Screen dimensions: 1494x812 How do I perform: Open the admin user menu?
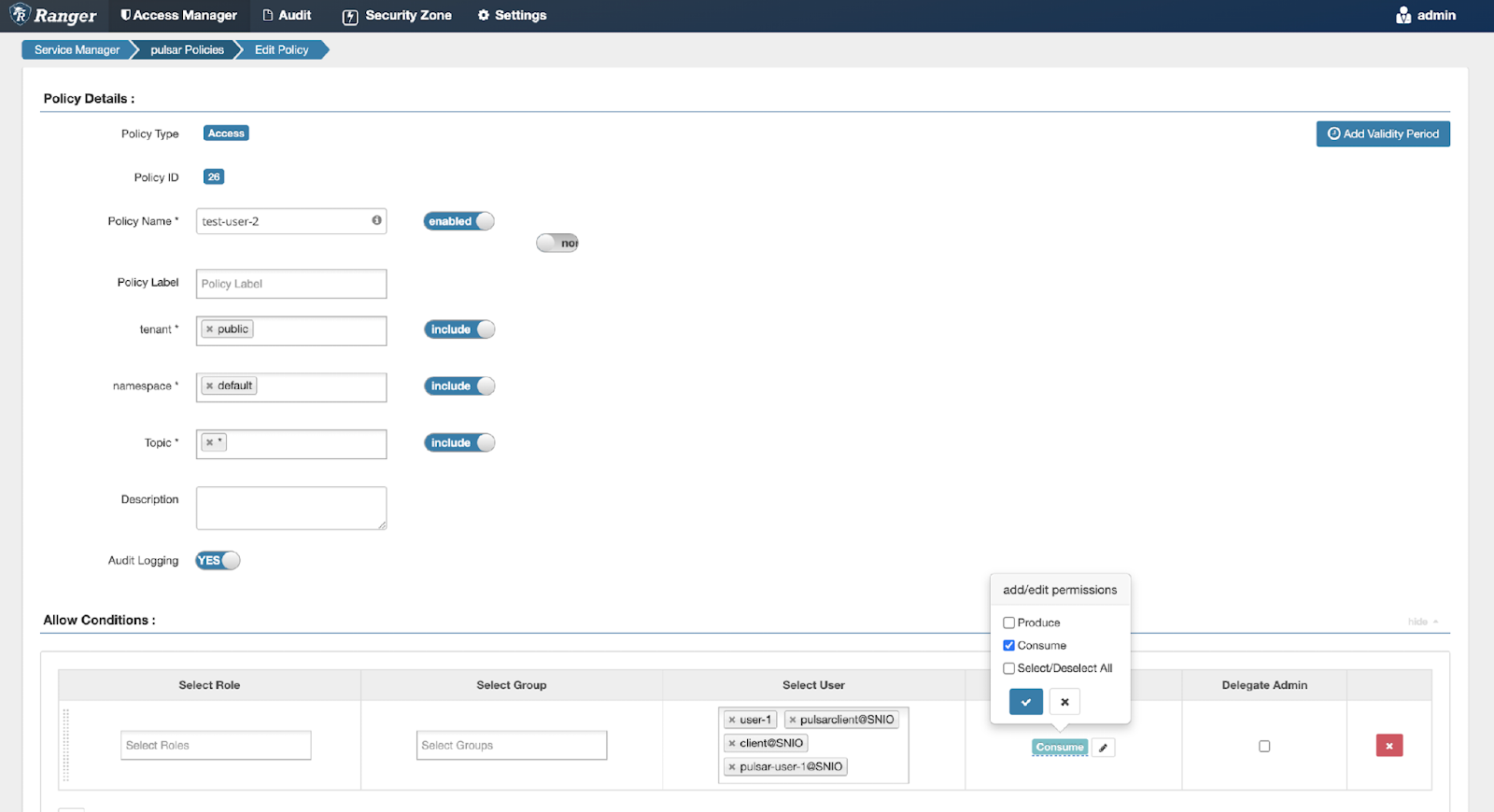click(1426, 16)
